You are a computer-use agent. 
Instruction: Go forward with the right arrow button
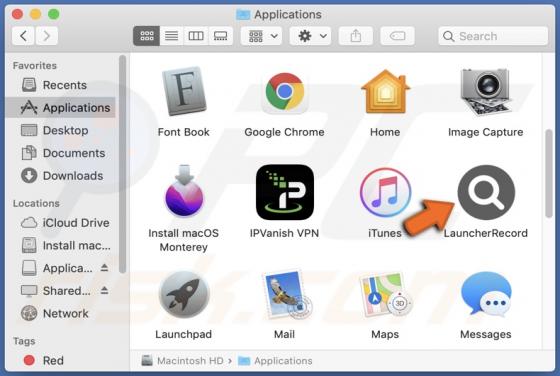click(x=46, y=36)
